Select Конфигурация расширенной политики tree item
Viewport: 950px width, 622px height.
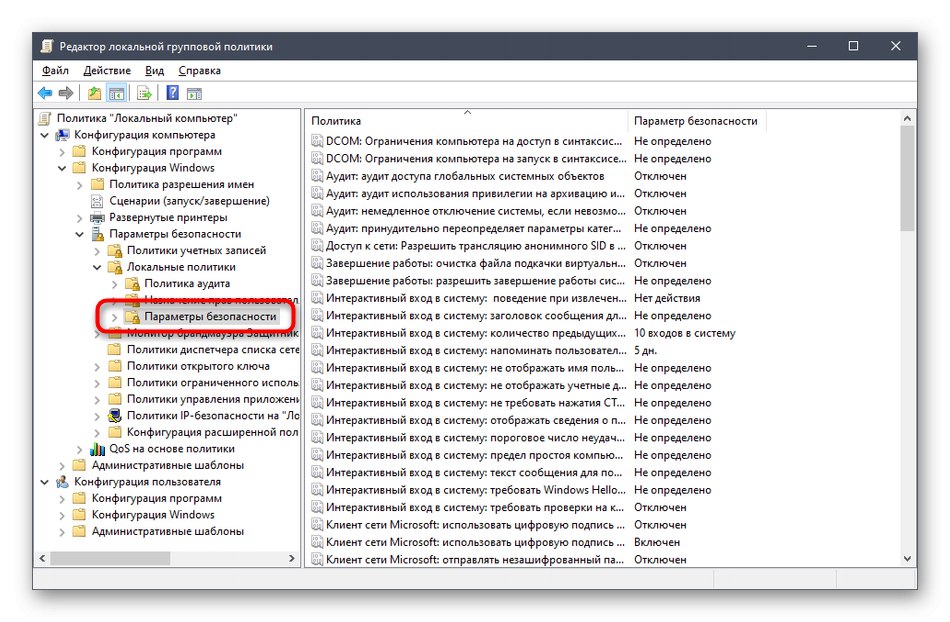pyautogui.click(x=213, y=432)
